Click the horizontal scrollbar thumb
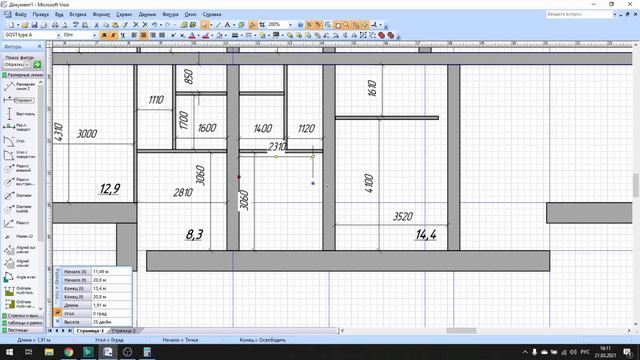Screen dimensions: 640x360 click(x=461, y=331)
